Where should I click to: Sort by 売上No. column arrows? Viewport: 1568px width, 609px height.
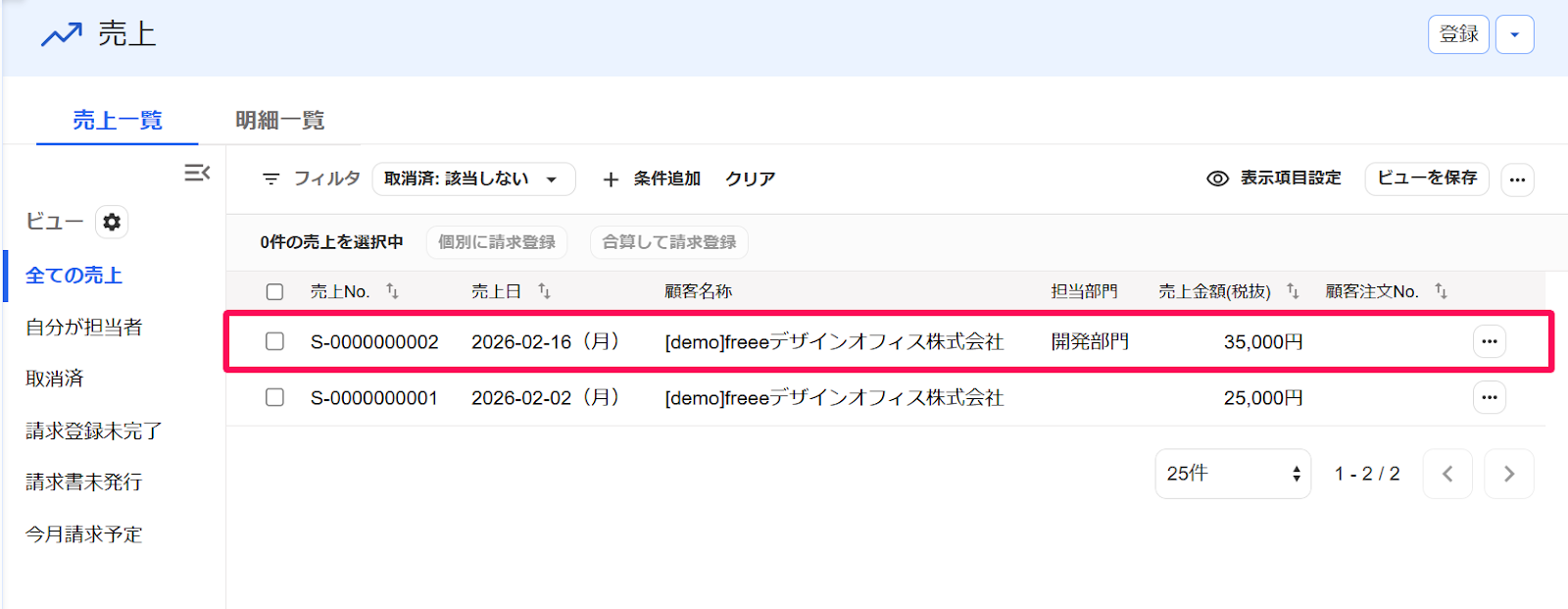point(392,290)
